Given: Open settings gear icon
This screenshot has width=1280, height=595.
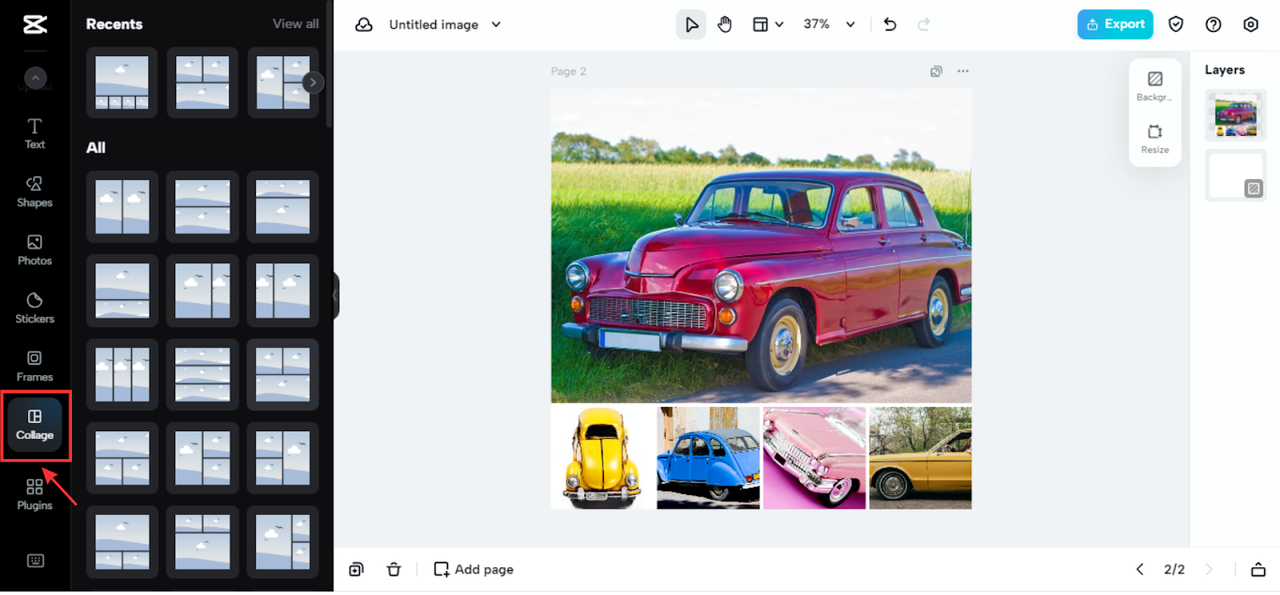Looking at the screenshot, I should point(1250,25).
